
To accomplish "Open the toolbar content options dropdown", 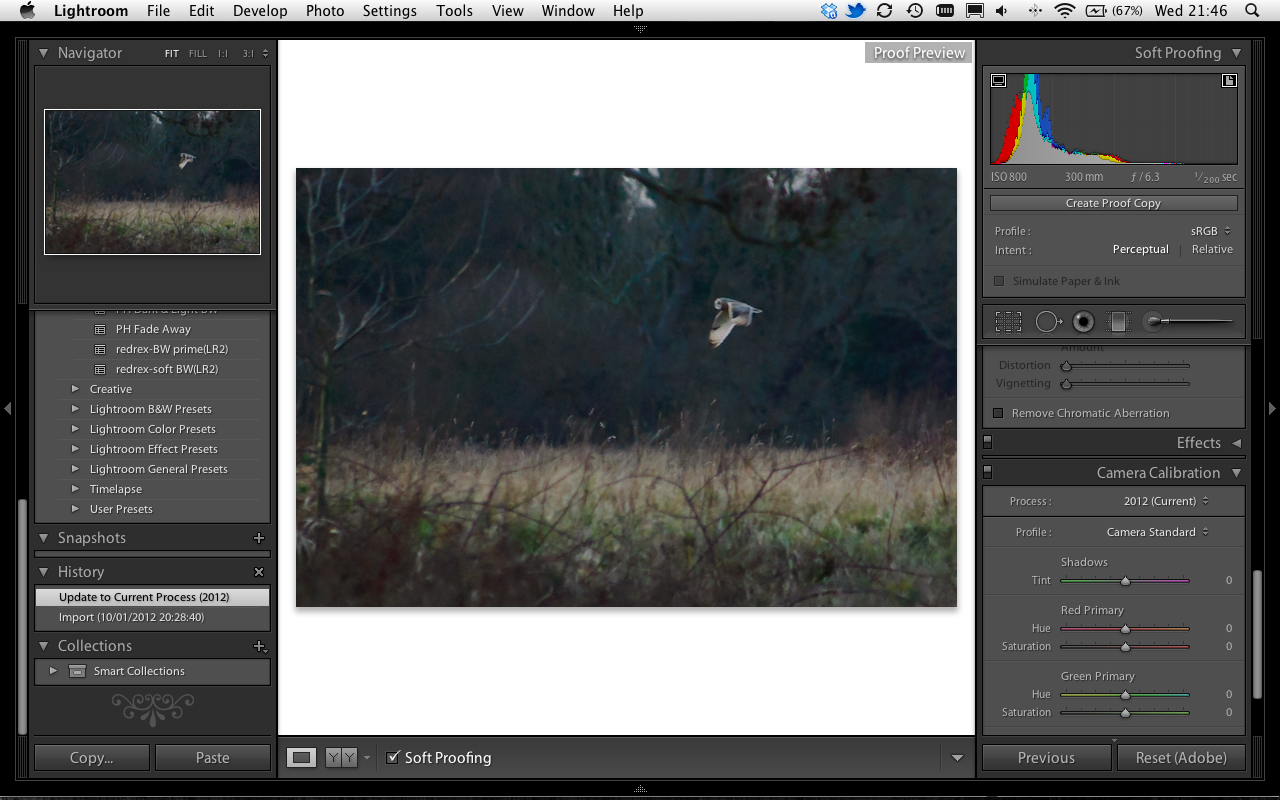I will tap(957, 758).
